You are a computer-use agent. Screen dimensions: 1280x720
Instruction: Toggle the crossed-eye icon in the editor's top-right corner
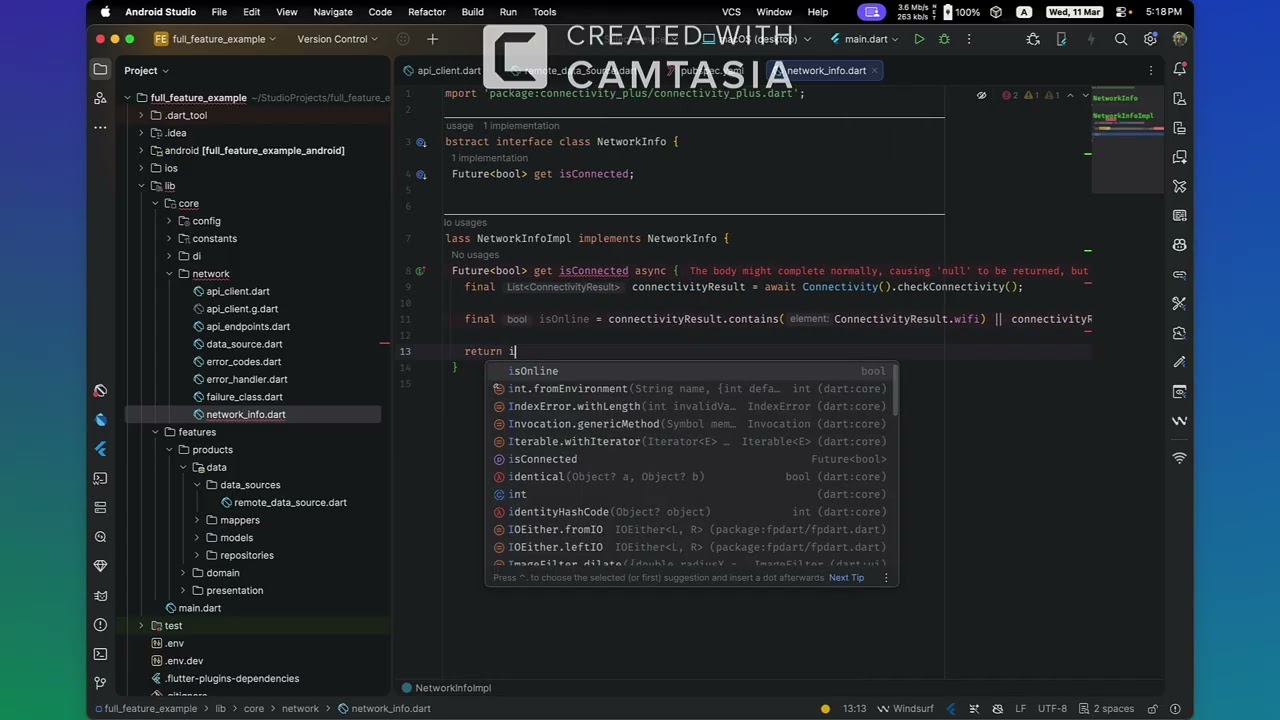(981, 96)
